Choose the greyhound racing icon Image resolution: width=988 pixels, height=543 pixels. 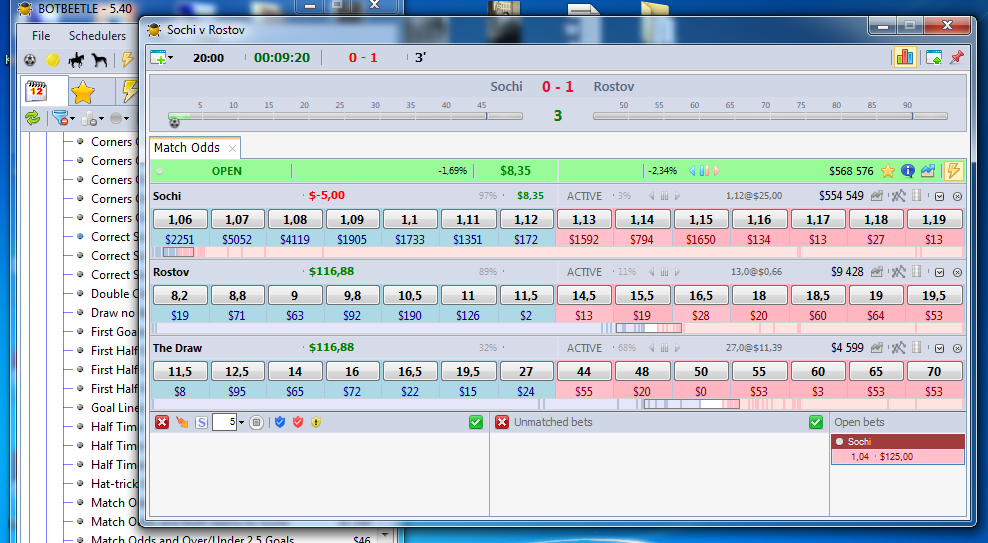point(100,60)
